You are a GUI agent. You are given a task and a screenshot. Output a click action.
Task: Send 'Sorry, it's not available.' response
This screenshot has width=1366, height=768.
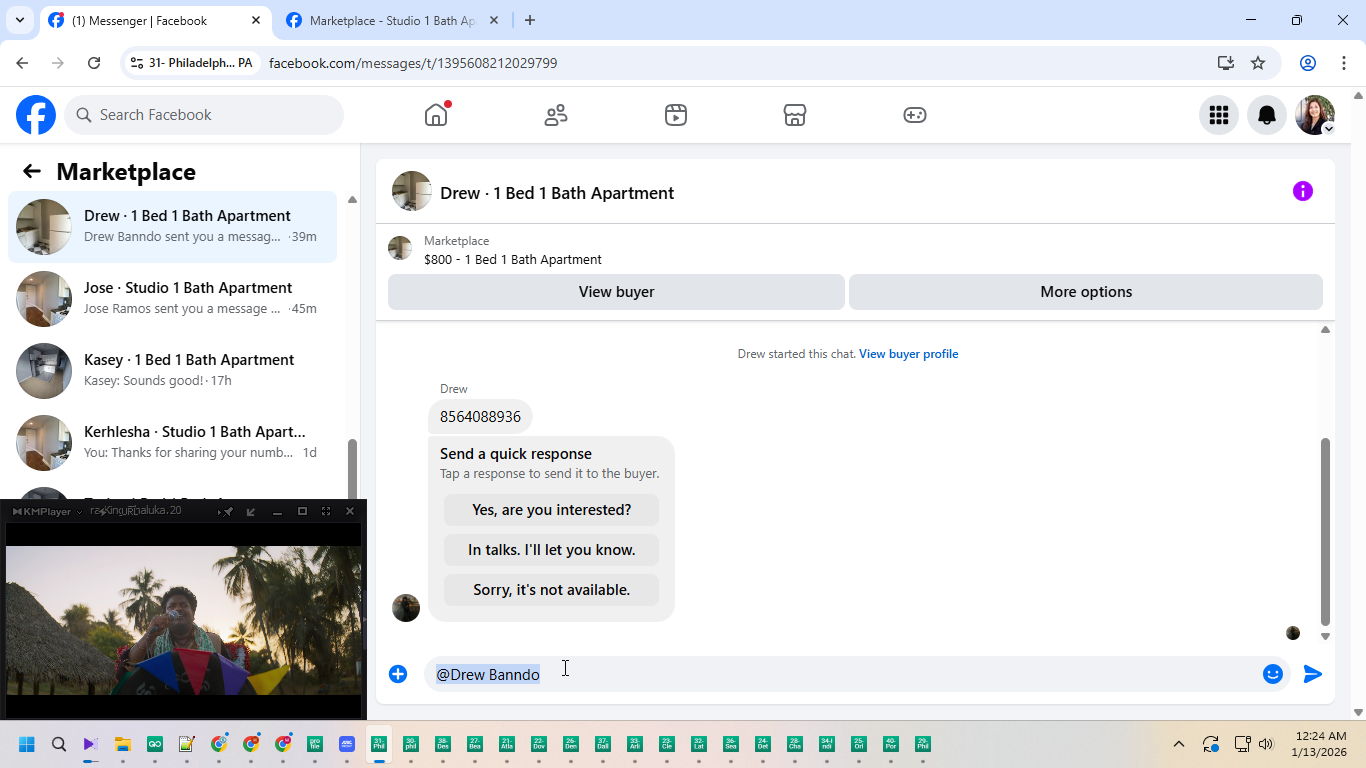click(x=551, y=590)
